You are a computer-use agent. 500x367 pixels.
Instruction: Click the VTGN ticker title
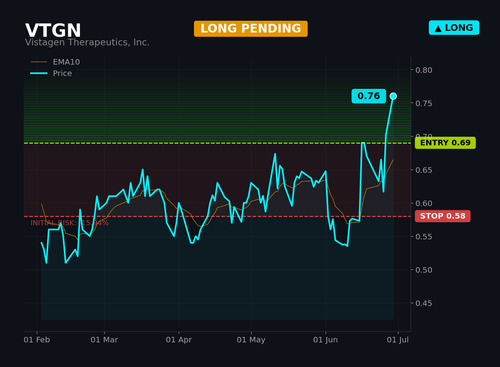tap(53, 30)
